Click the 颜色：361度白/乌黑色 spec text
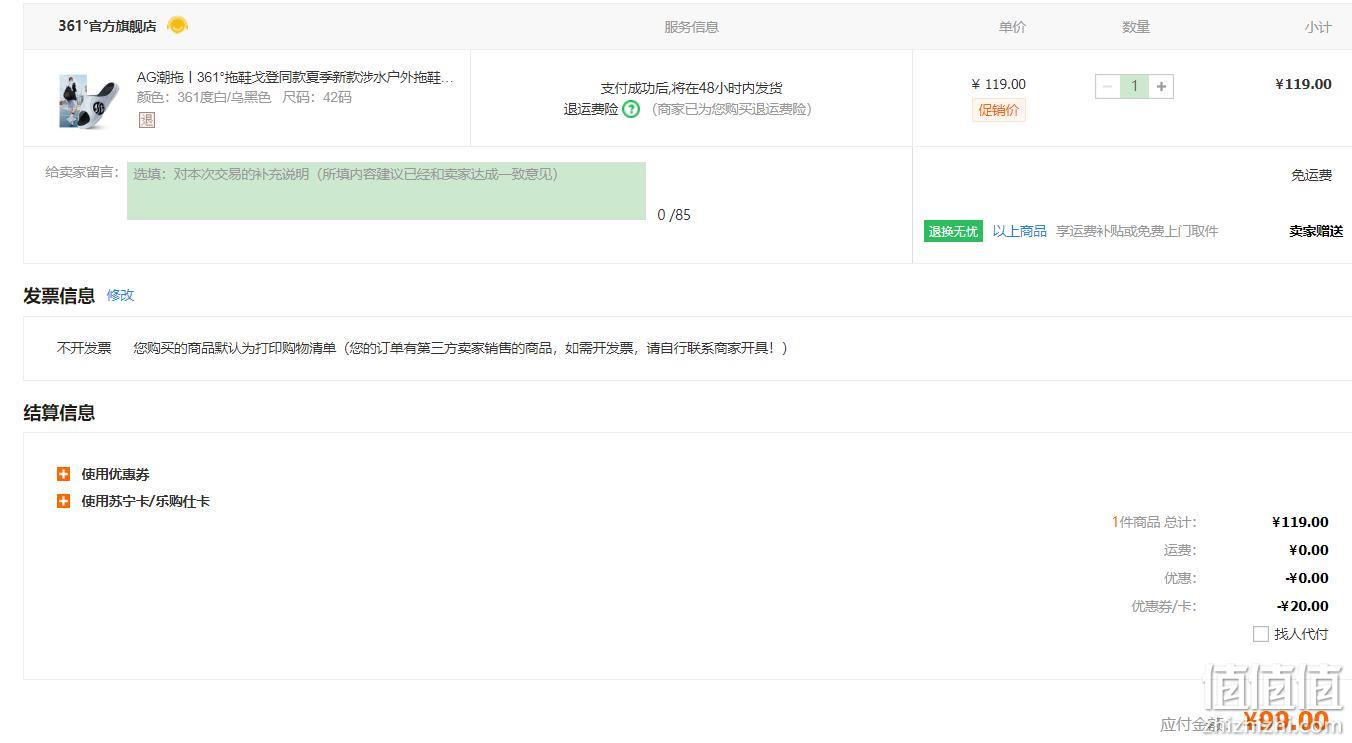Viewport: 1352px width, 743px height. tap(204, 97)
